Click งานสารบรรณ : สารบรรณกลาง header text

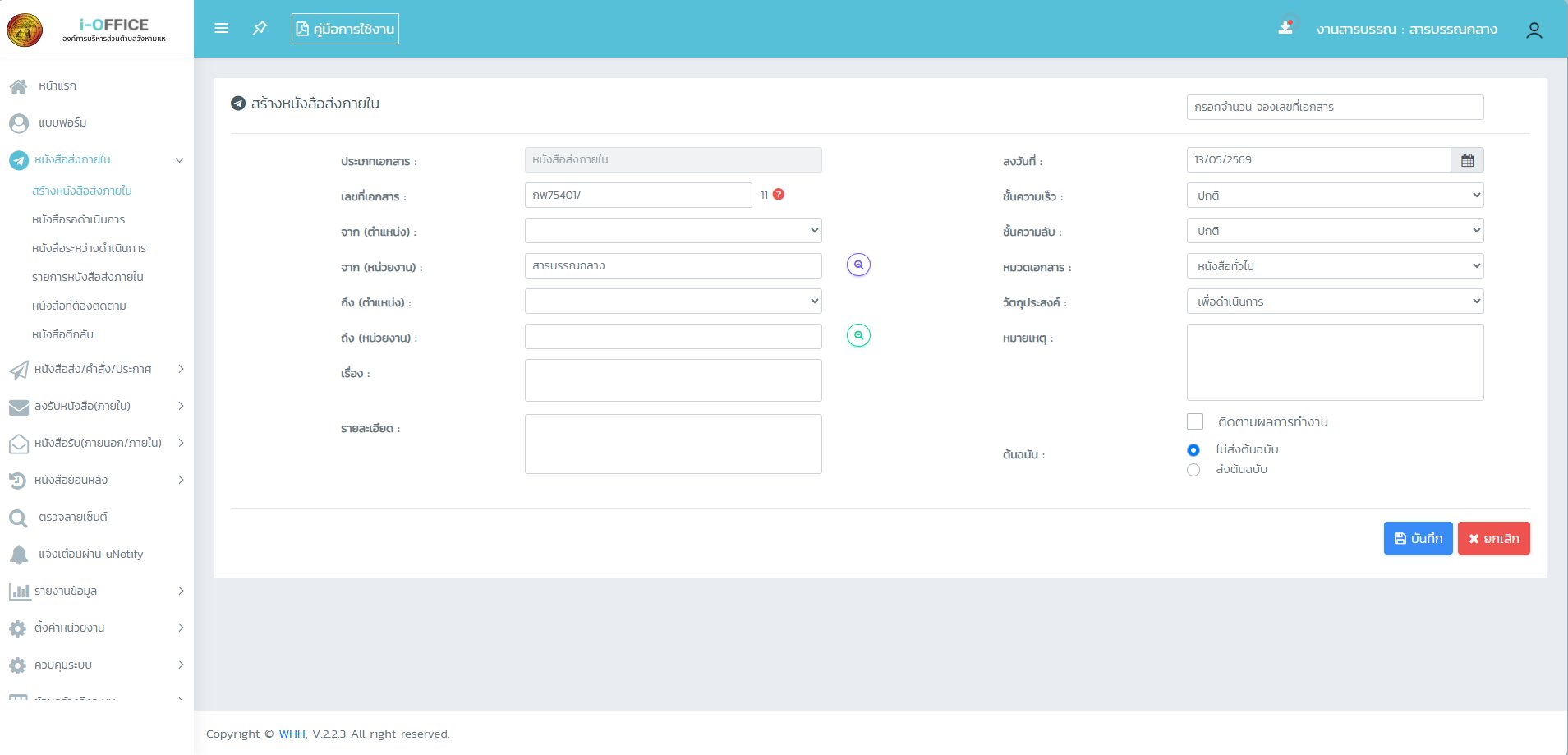1406,30
